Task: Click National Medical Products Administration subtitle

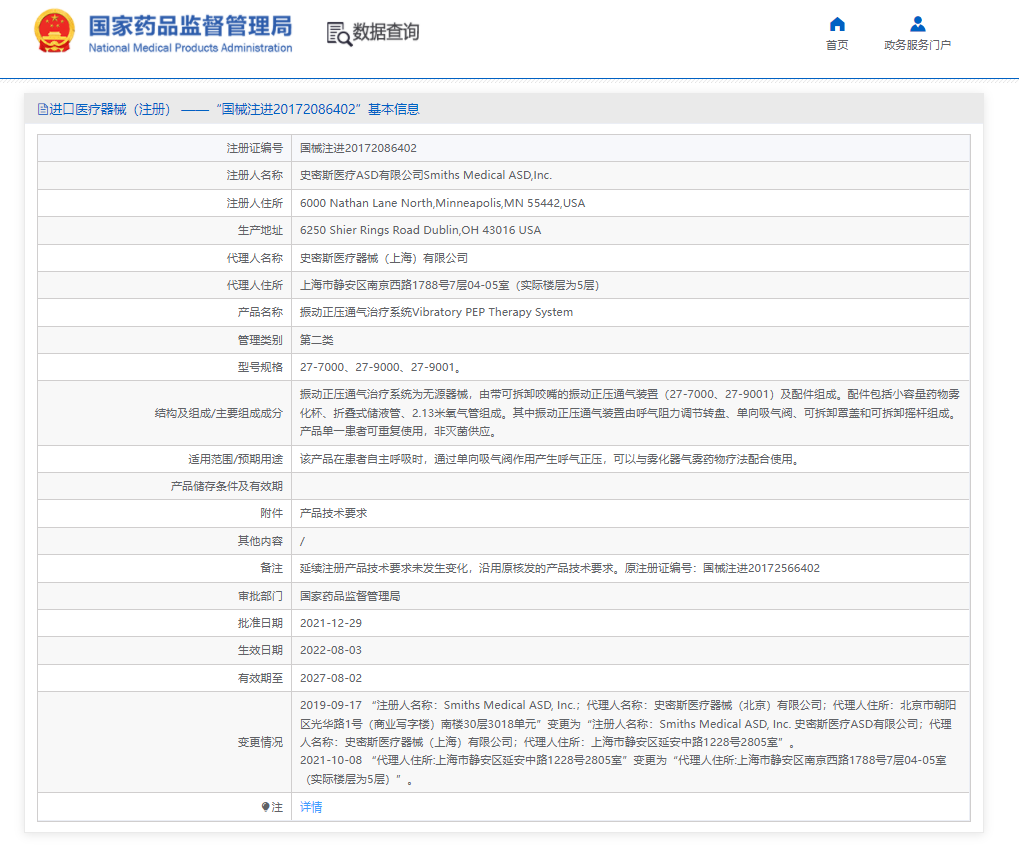Action: click(190, 48)
